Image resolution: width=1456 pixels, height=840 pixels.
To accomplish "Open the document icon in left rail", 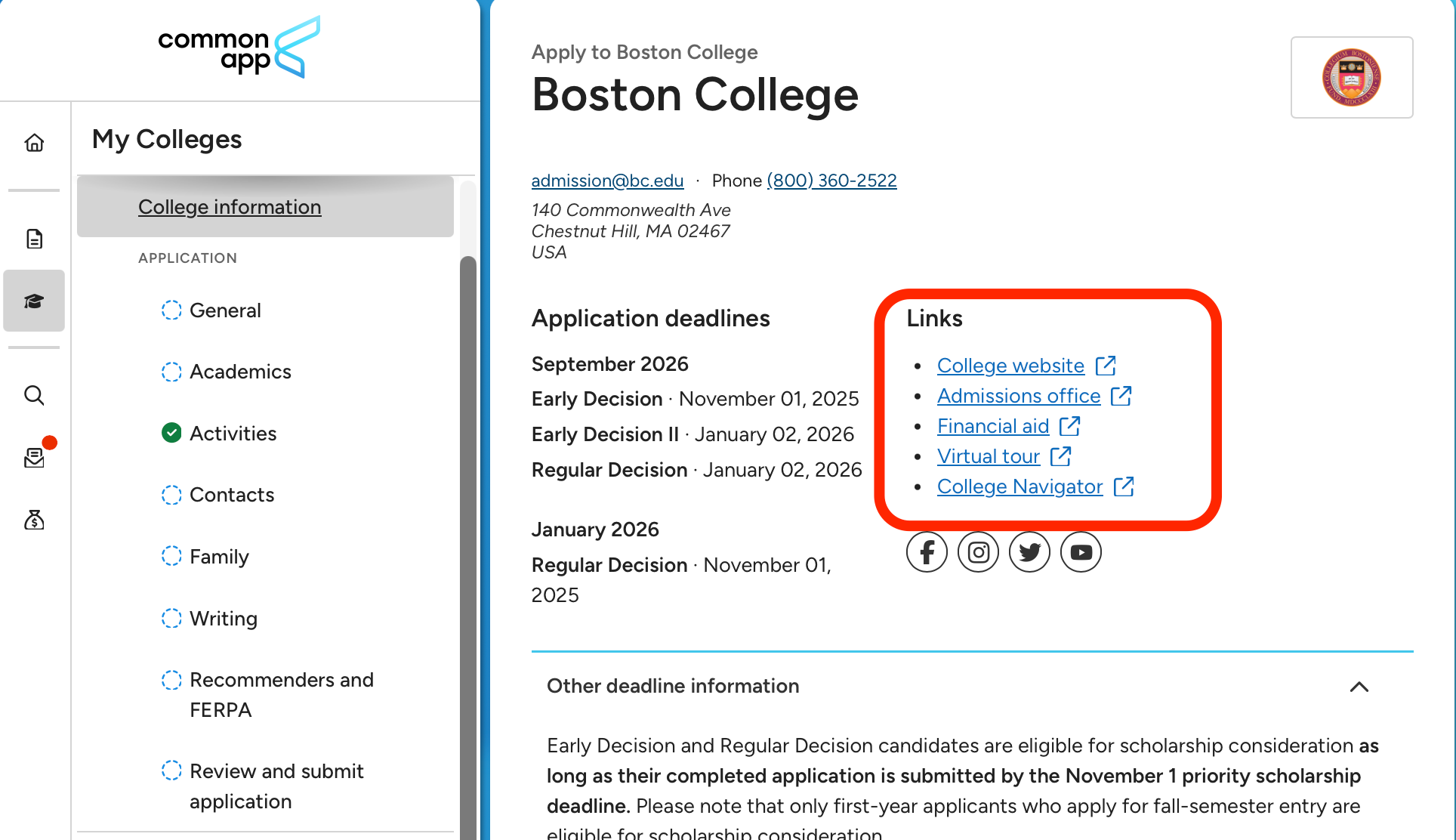I will [x=34, y=239].
